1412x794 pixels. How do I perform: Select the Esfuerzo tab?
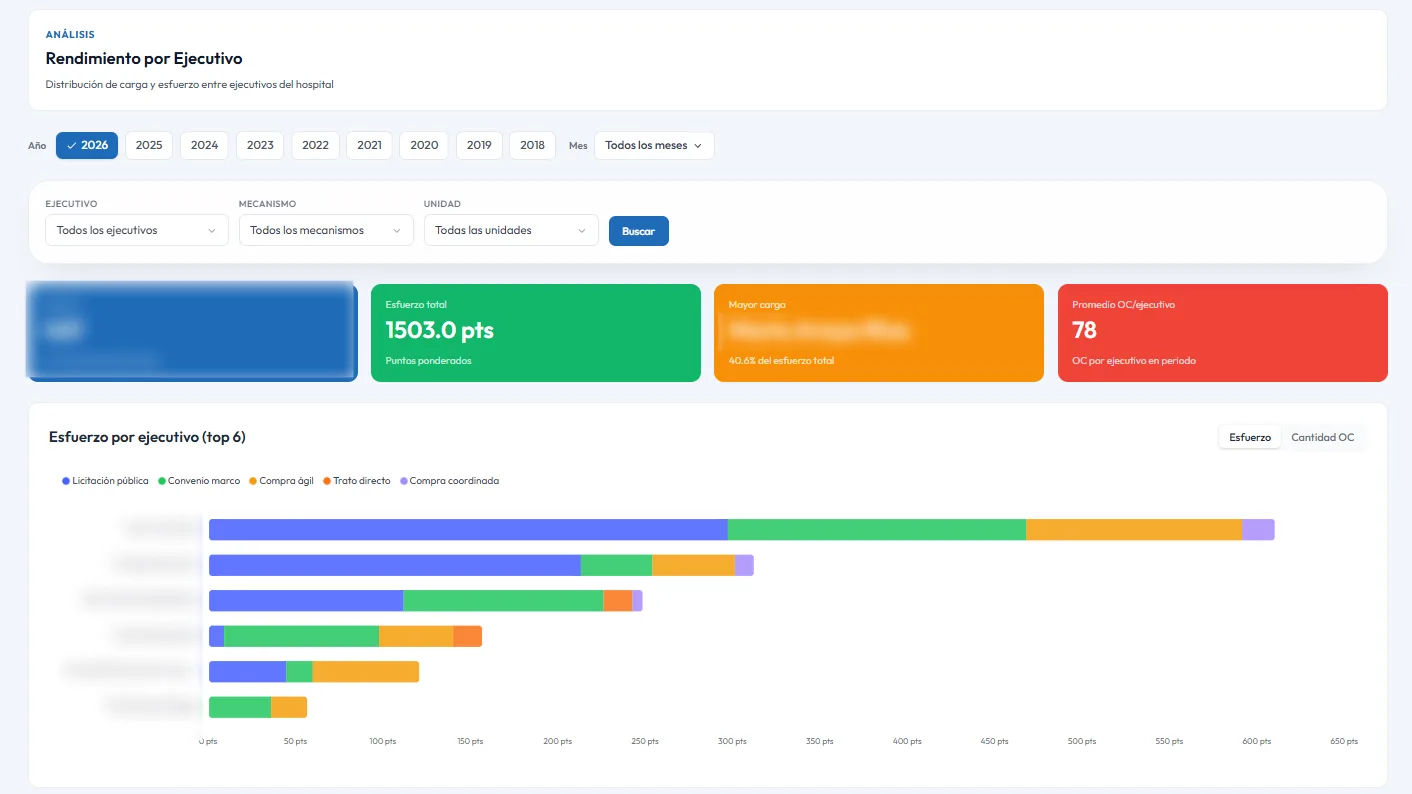tap(1249, 437)
